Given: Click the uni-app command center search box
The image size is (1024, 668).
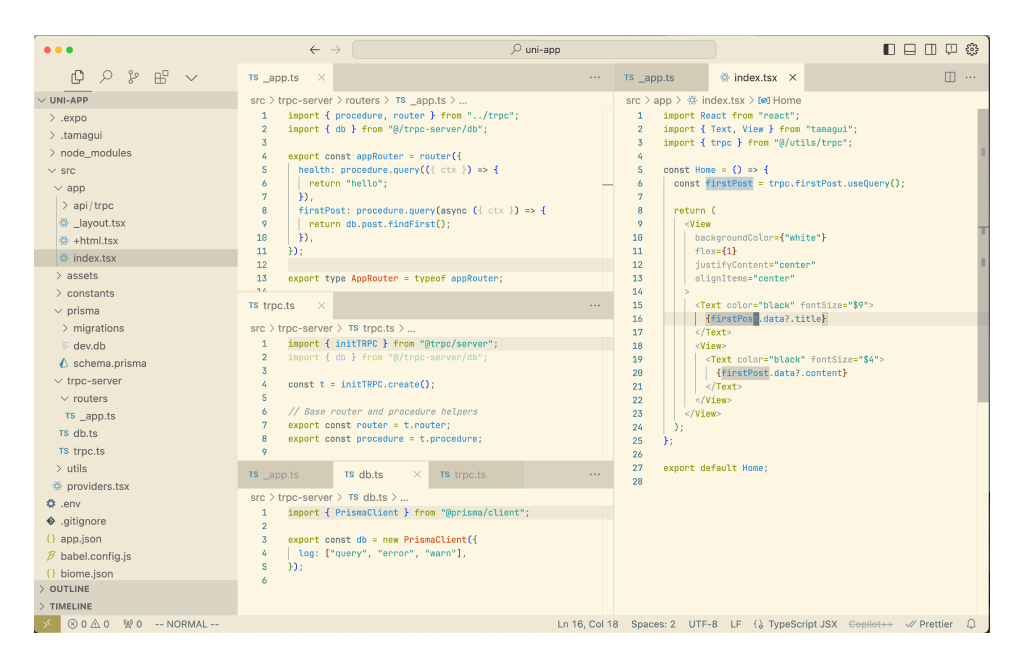Looking at the screenshot, I should coord(534,50).
